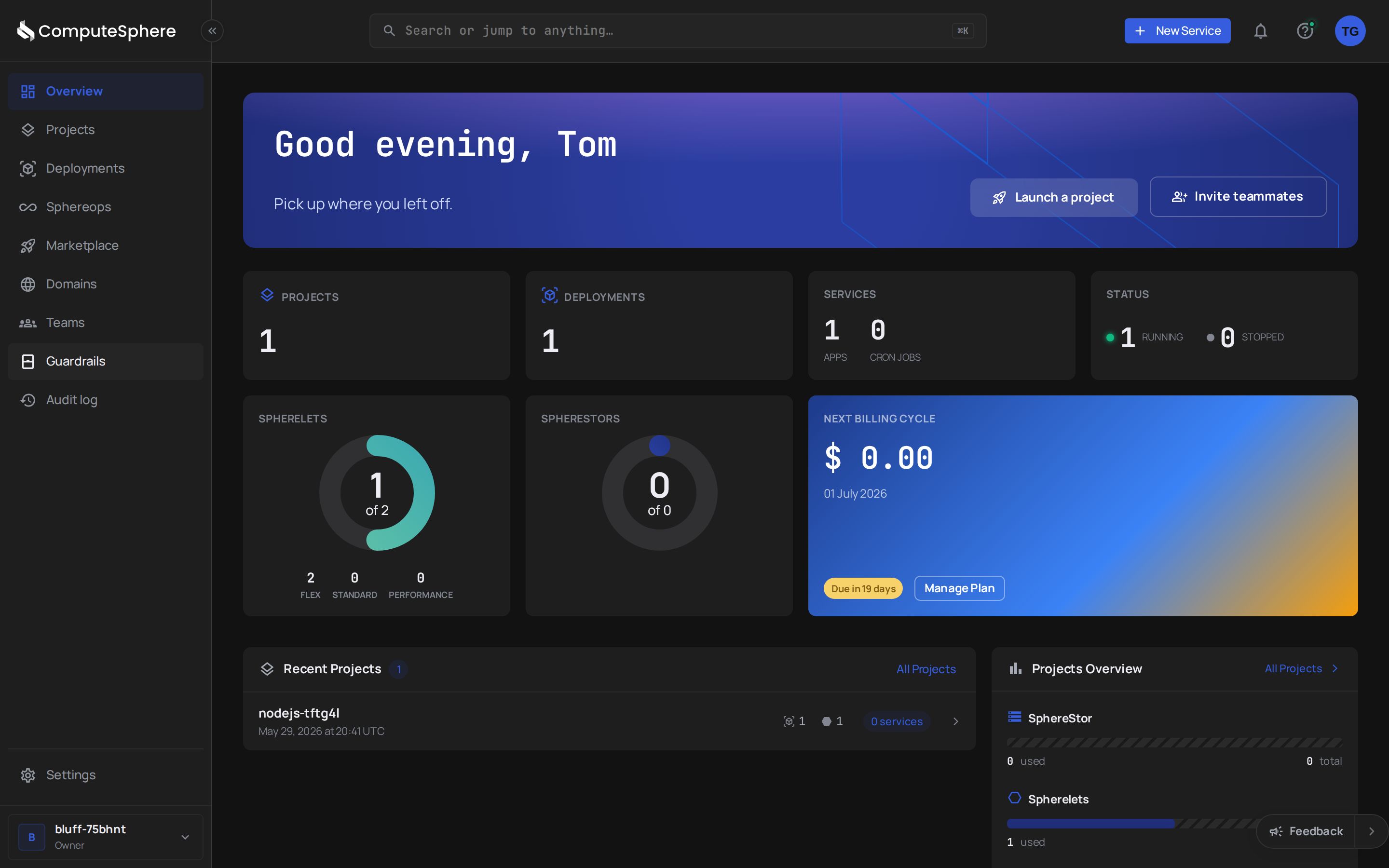Select Domains in the sidebar
1389x868 pixels.
pyautogui.click(x=106, y=284)
